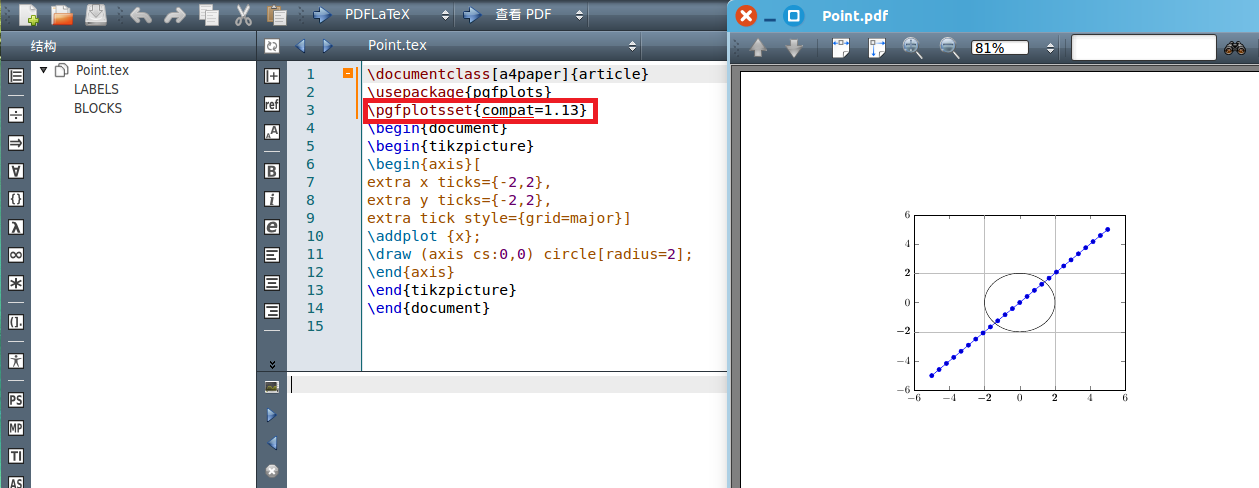The height and width of the screenshot is (488, 1259).
Task: Apply italic formatting
Action: 271,199
